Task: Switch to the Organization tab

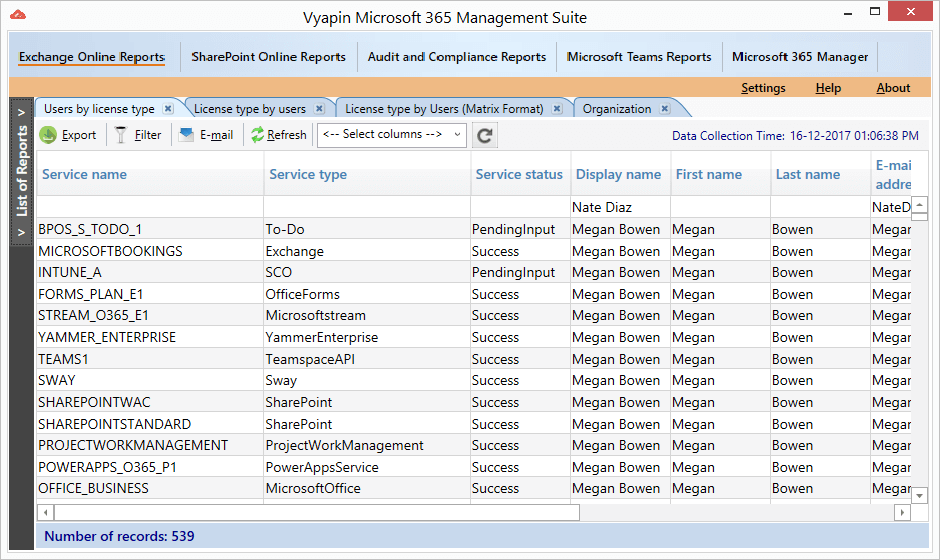Action: pyautogui.click(x=617, y=109)
